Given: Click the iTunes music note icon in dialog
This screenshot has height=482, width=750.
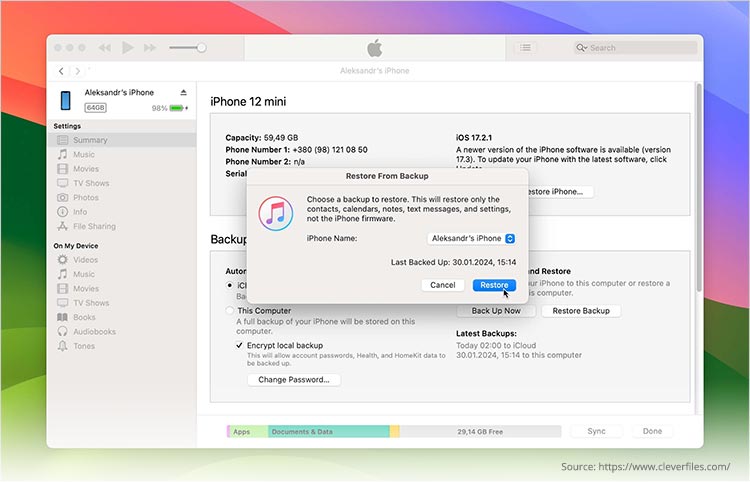Looking at the screenshot, I should pyautogui.click(x=276, y=213).
